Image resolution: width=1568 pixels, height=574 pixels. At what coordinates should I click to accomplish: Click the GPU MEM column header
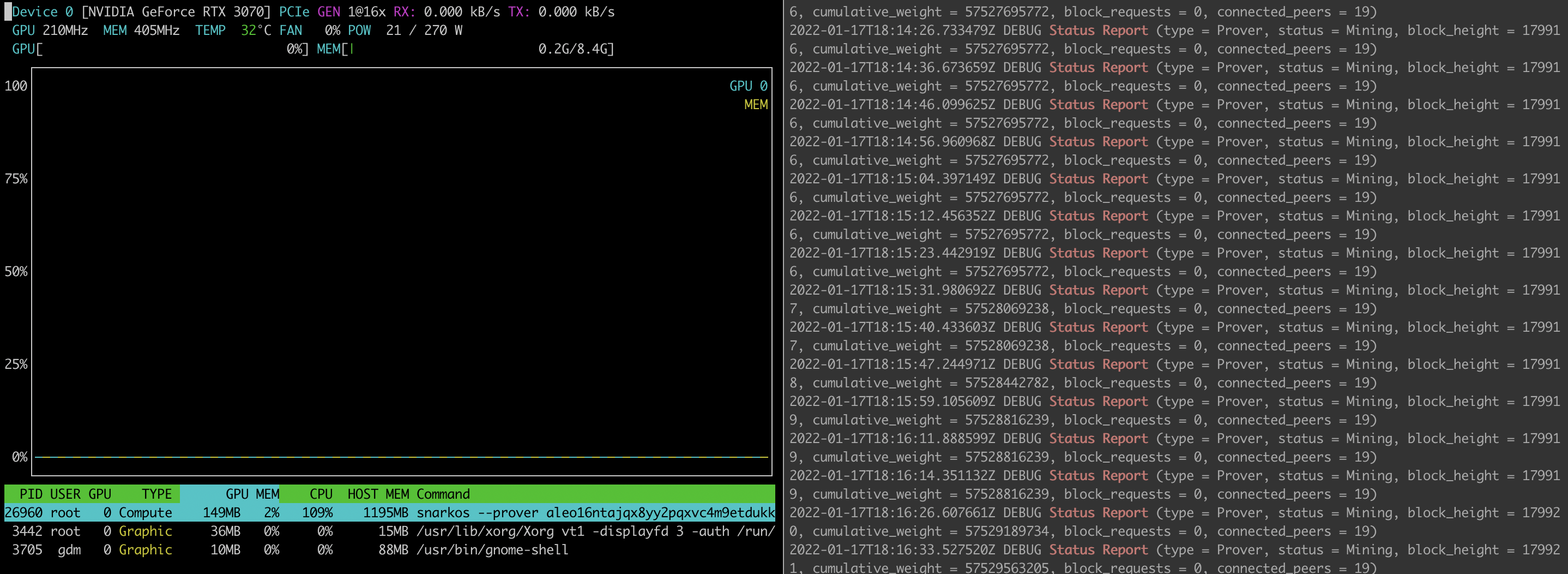point(252,494)
